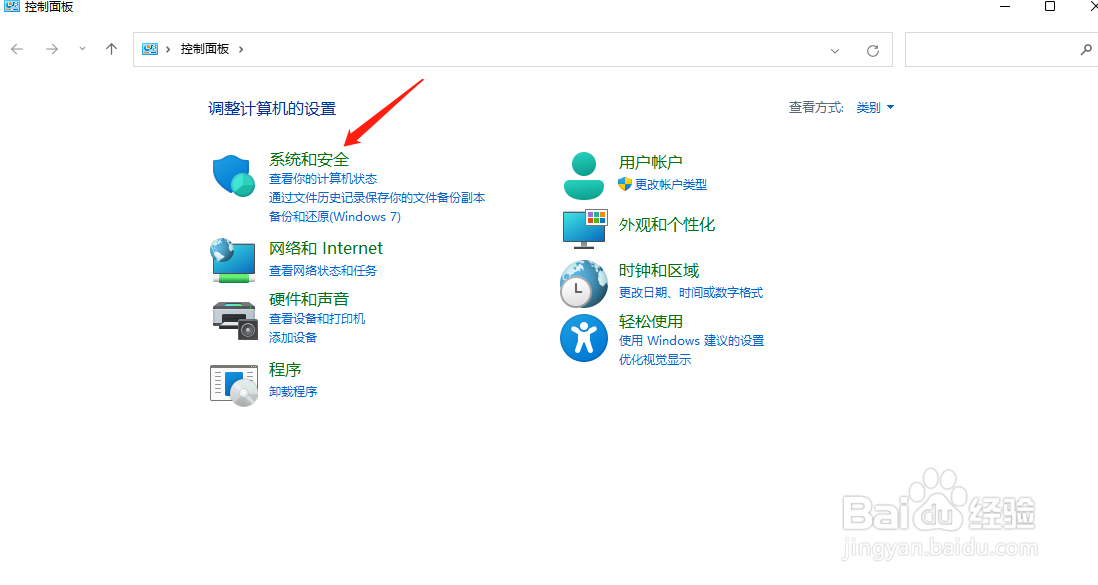The image size is (1098, 585).
Task: Open the 硬件和声音 category
Action: tap(309, 299)
